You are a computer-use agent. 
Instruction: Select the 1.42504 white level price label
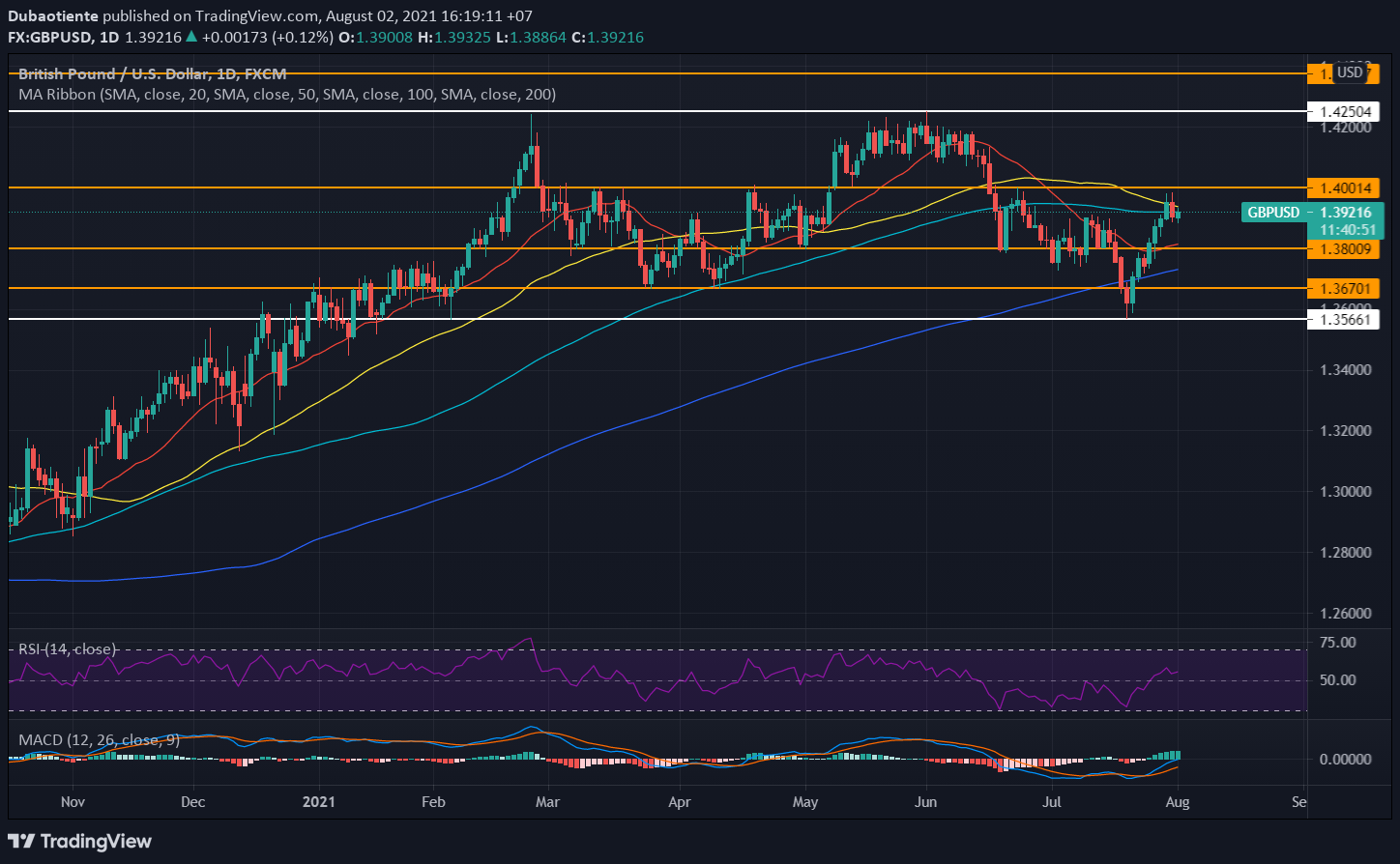(1346, 112)
